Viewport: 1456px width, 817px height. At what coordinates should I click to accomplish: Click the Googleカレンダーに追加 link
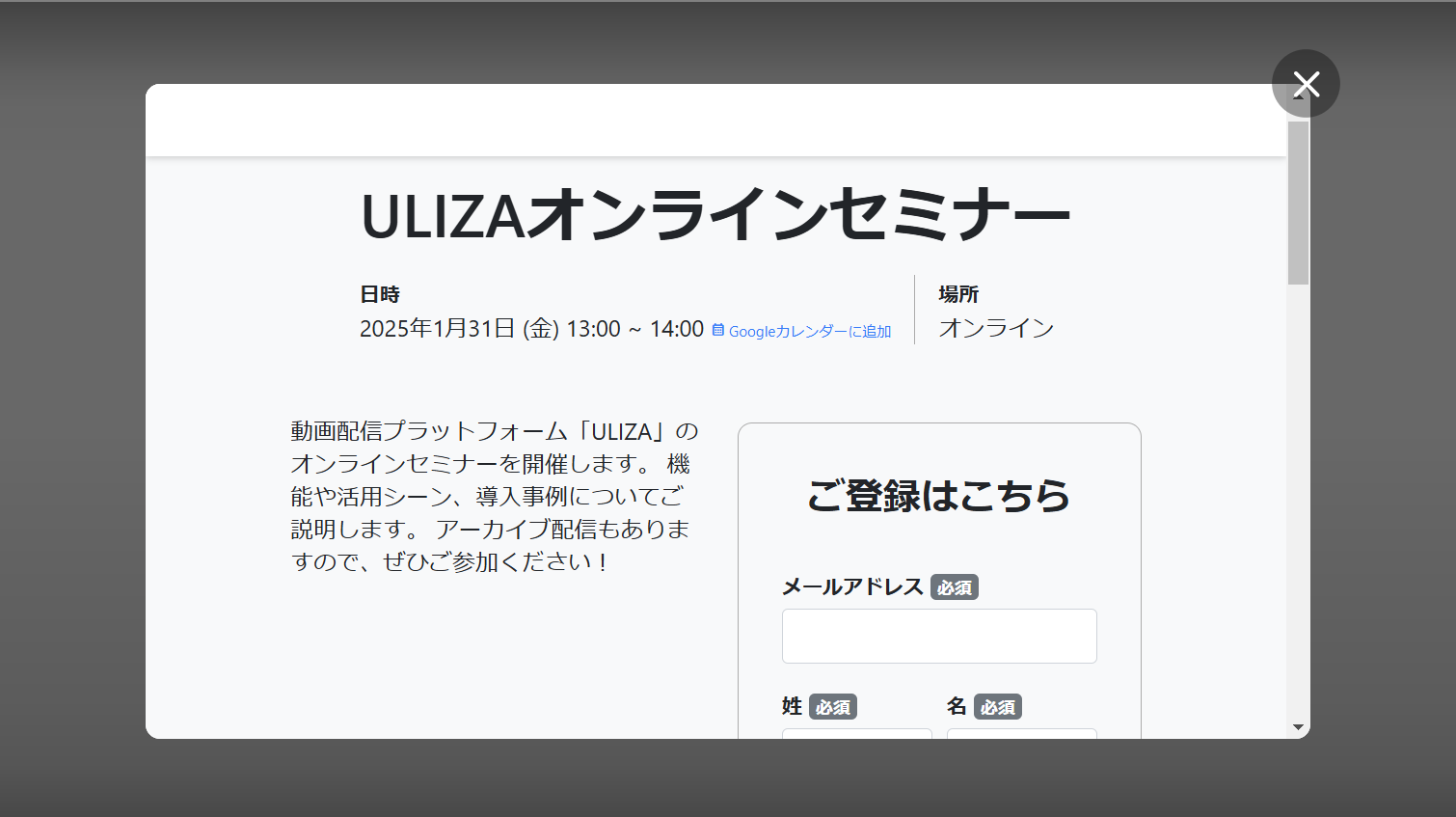point(810,331)
